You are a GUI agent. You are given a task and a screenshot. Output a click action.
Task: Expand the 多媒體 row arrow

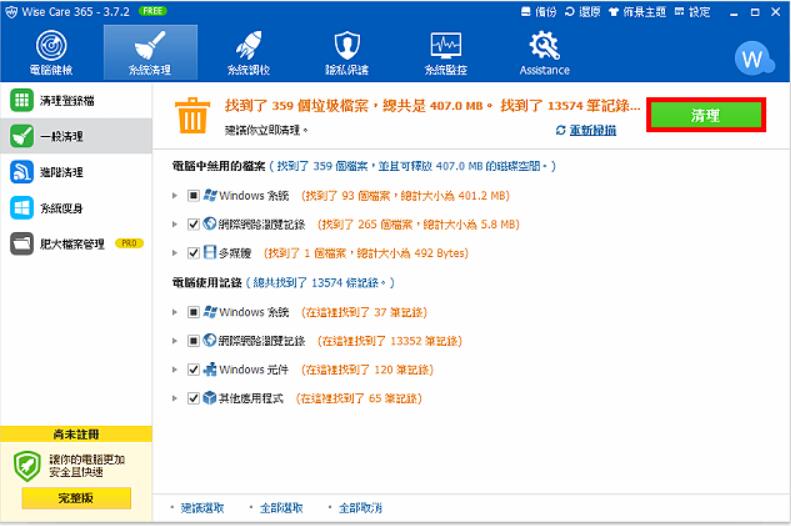[175, 253]
